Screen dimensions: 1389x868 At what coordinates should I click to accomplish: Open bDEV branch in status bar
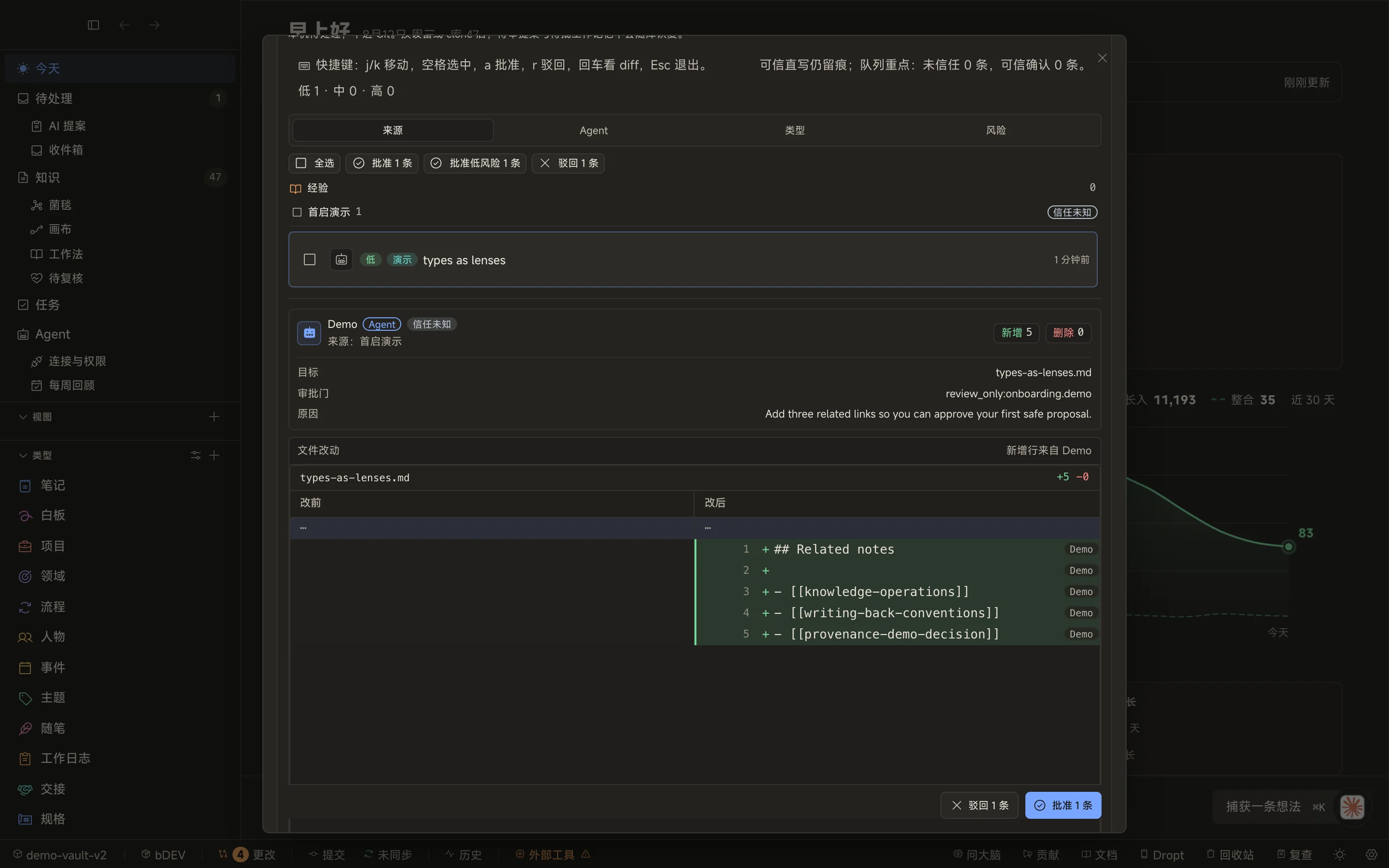coord(163,855)
